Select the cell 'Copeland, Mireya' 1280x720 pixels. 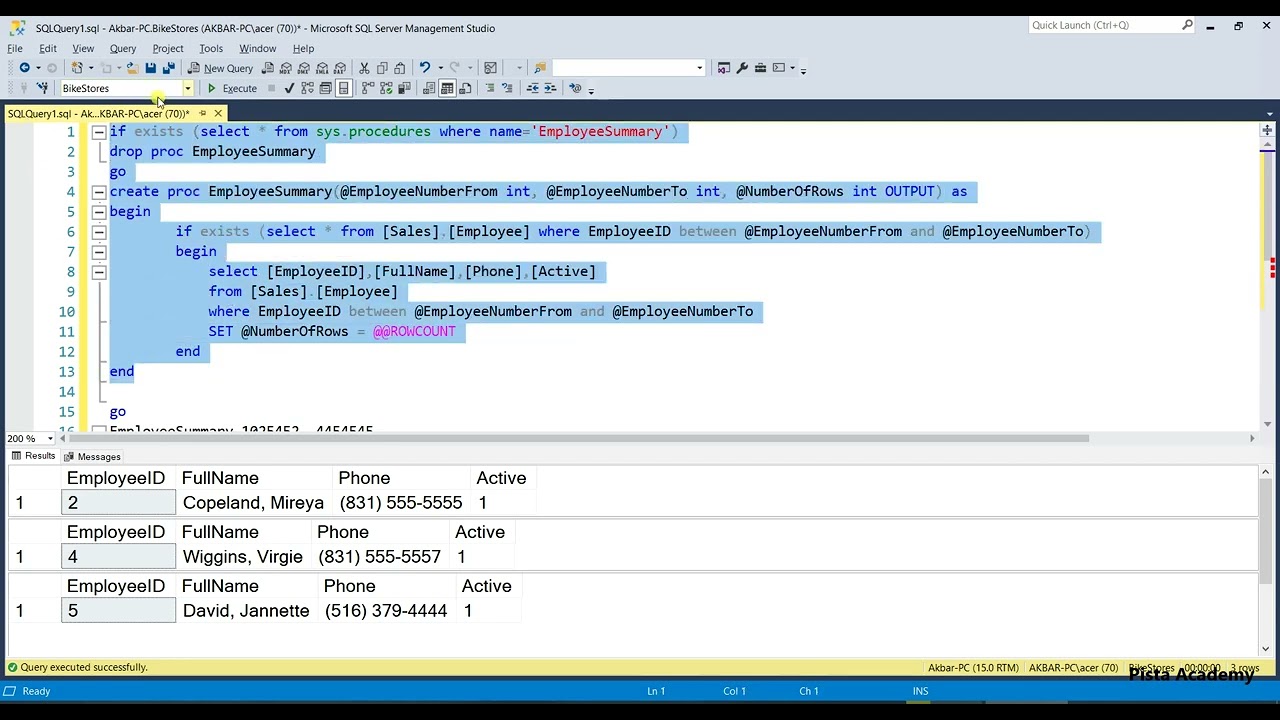[253, 503]
